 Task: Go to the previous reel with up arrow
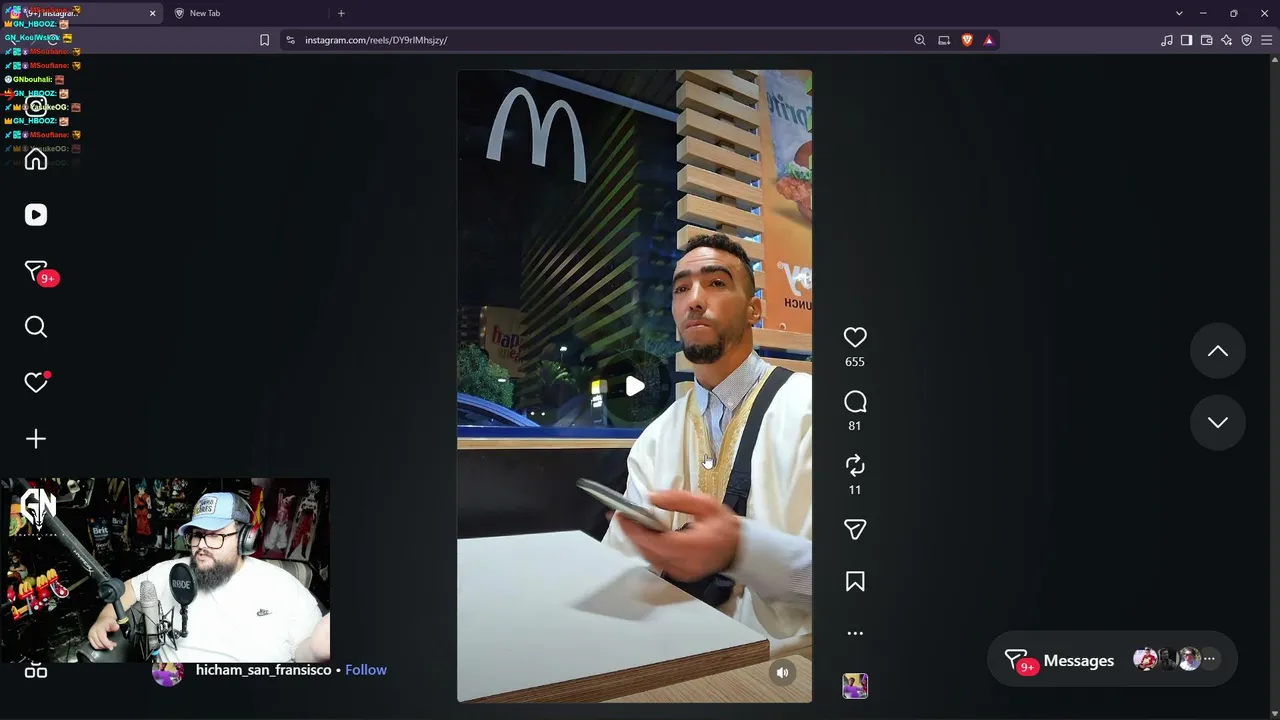(x=1218, y=351)
